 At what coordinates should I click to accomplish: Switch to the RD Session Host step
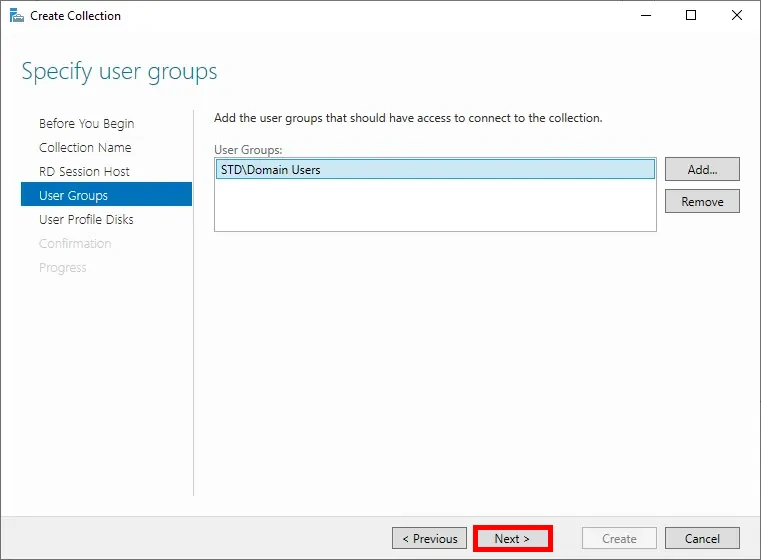pyautogui.click(x=84, y=172)
